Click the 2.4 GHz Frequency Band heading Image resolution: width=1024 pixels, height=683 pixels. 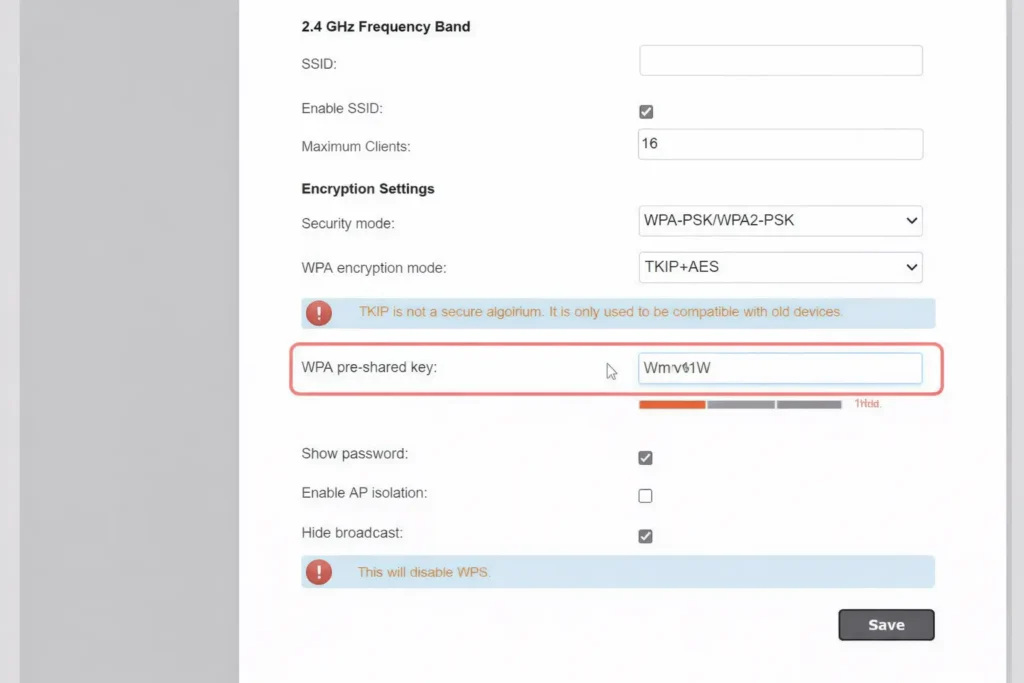pyautogui.click(x=385, y=27)
